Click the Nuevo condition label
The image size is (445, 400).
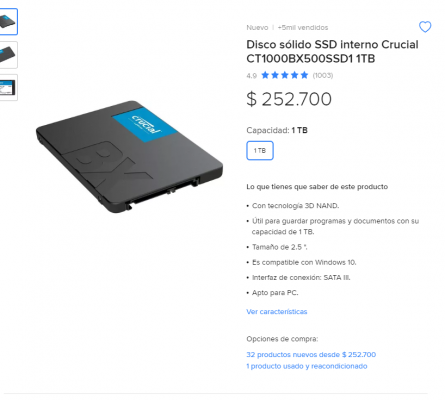tap(257, 27)
